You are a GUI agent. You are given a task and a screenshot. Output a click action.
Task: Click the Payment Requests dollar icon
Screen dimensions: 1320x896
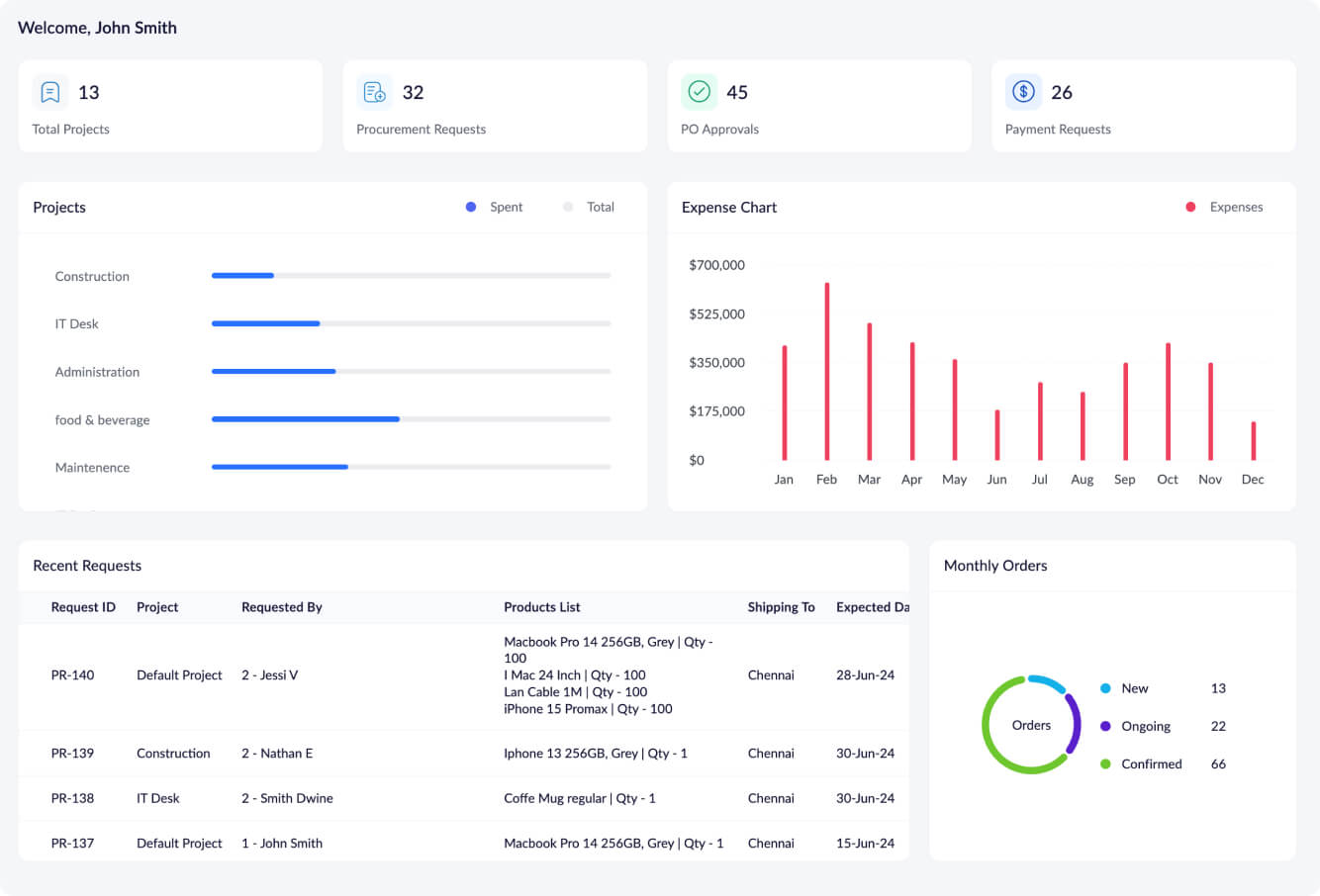tap(1023, 92)
